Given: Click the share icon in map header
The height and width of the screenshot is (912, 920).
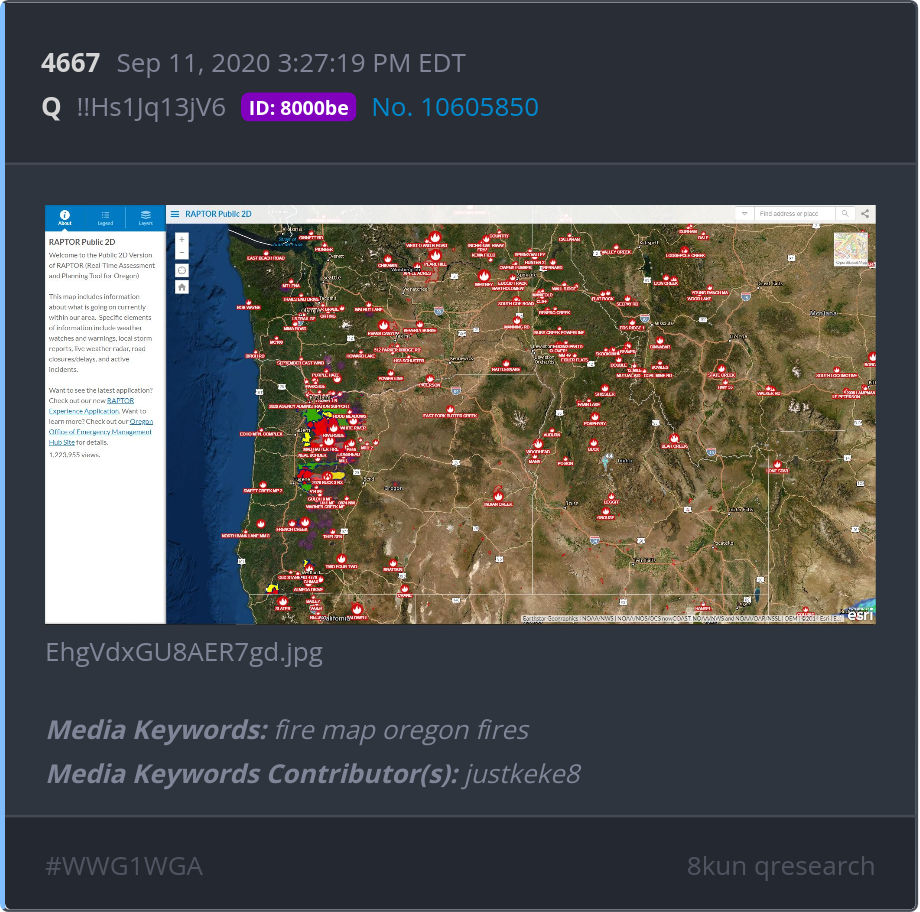Looking at the screenshot, I should tap(865, 214).
